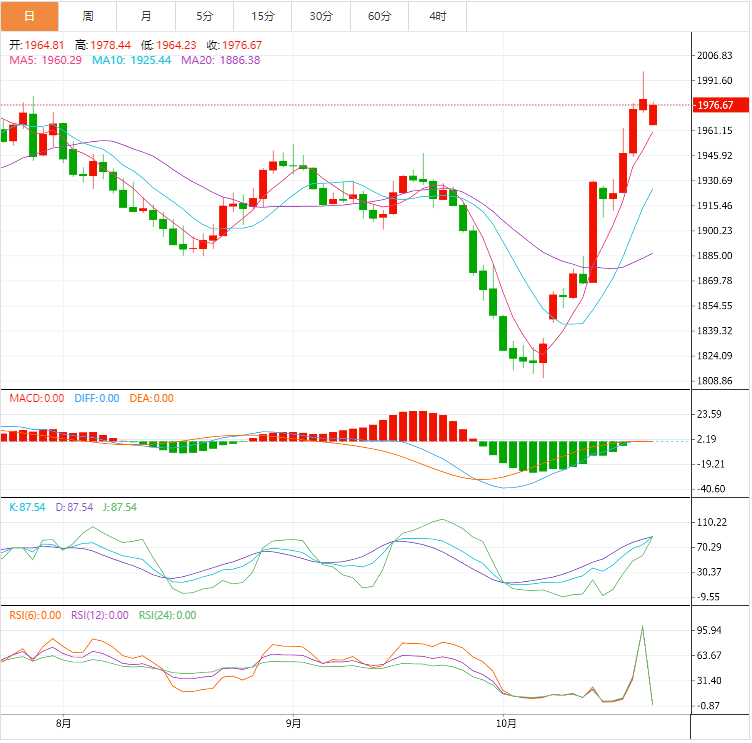Click the RSI(6) indicator label
The image size is (752, 743).
point(35,615)
